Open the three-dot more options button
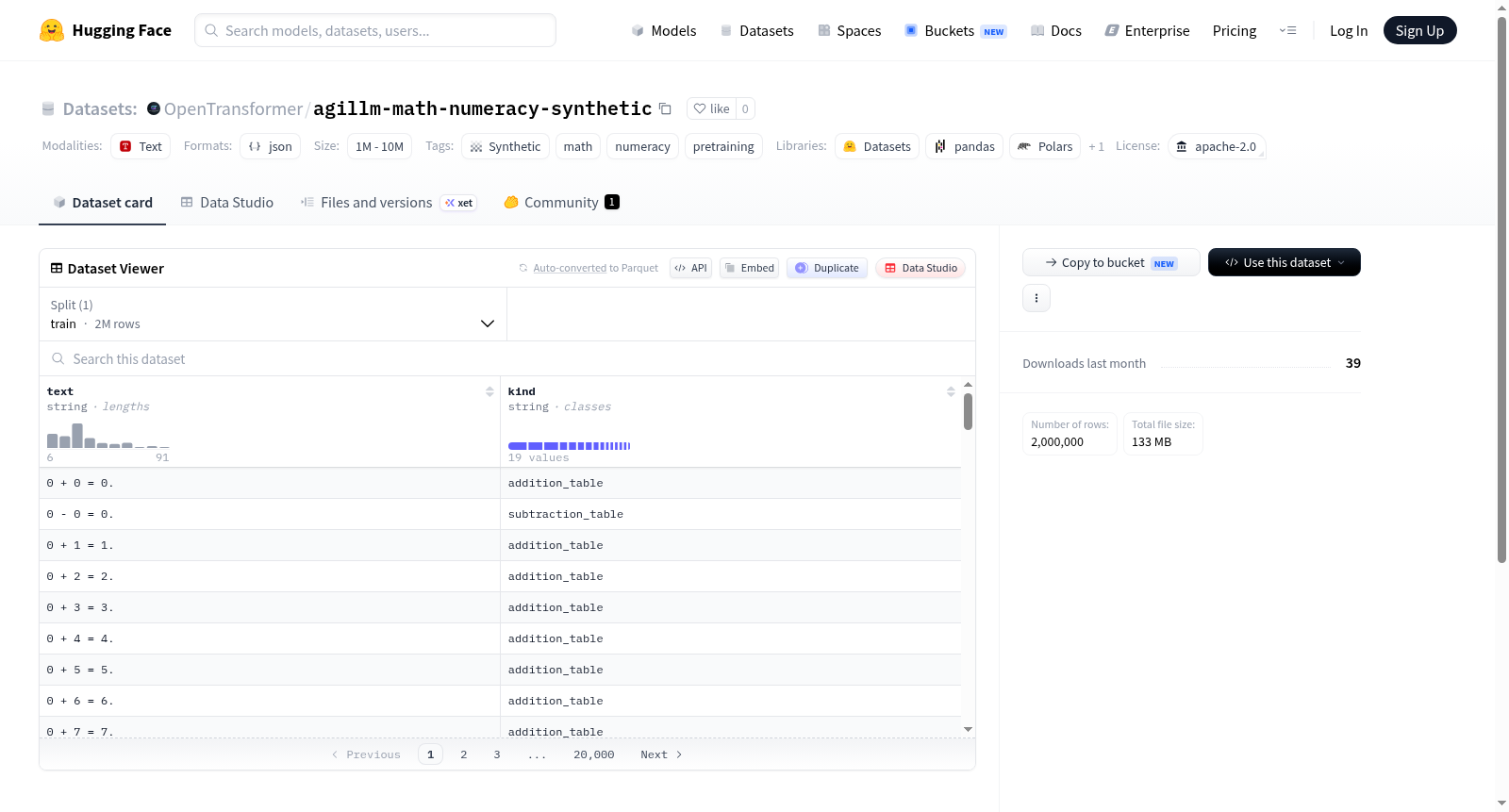 pos(1036,298)
